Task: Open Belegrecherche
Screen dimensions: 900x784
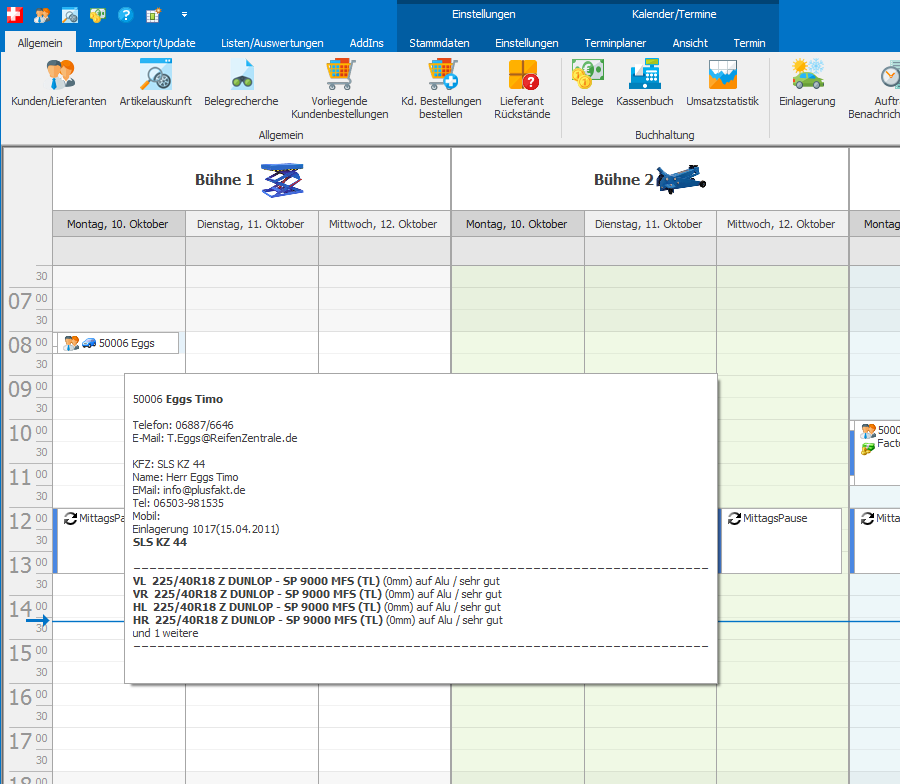Action: 241,83
